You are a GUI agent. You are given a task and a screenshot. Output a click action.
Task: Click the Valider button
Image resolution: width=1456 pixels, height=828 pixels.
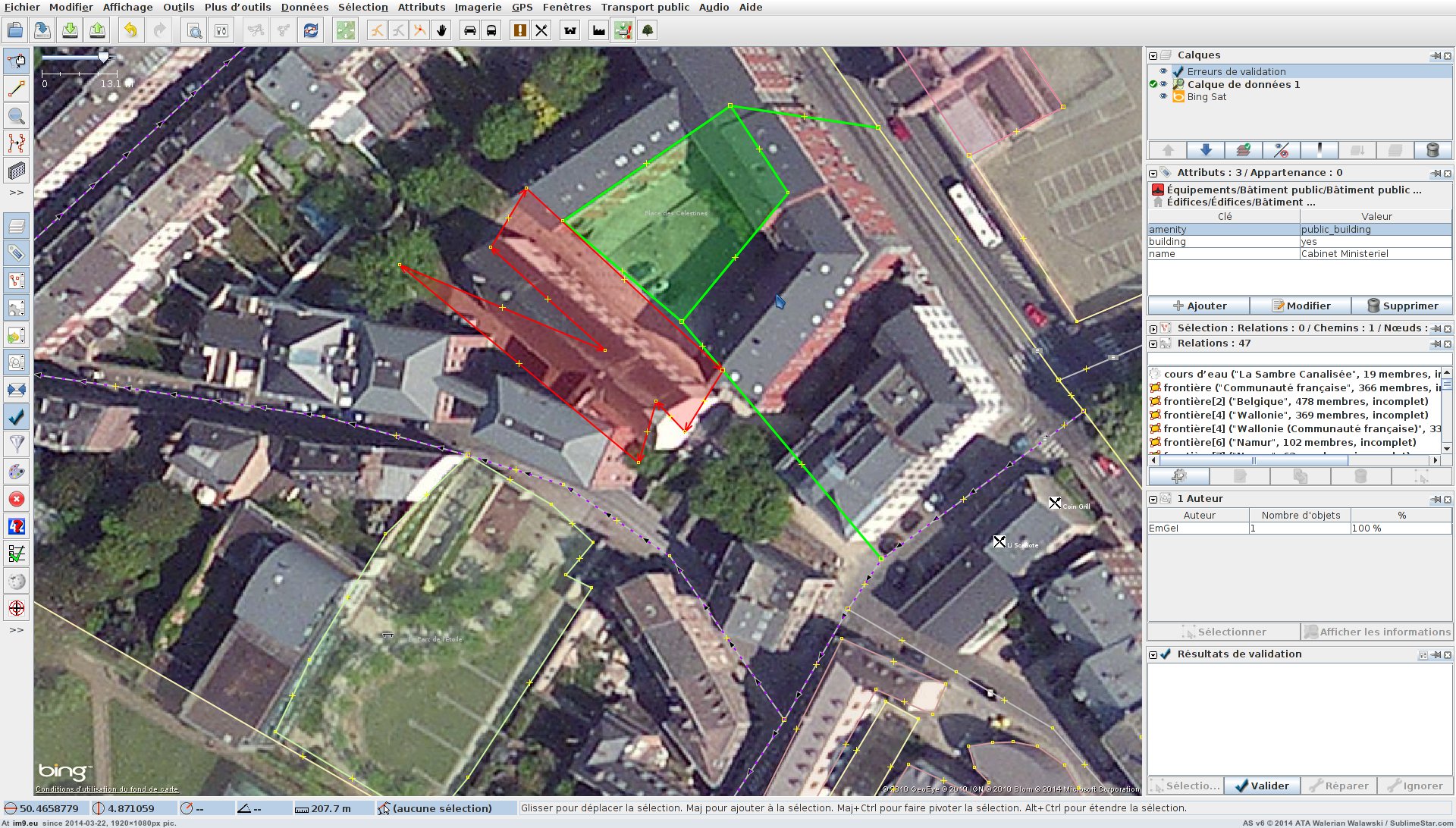coord(1262,786)
